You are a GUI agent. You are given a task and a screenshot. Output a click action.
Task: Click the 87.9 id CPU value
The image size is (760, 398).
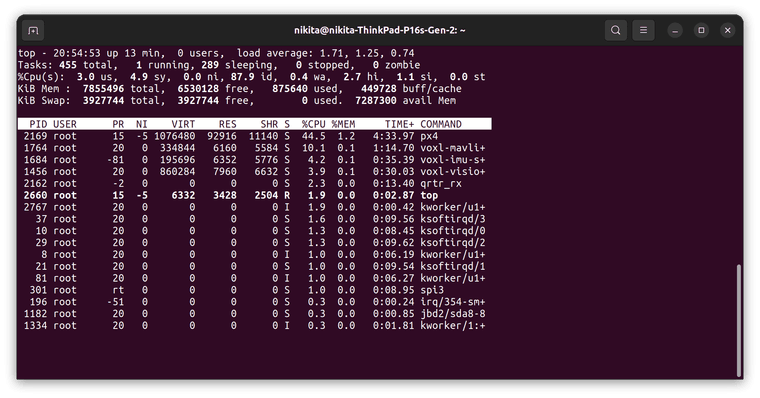point(242,77)
